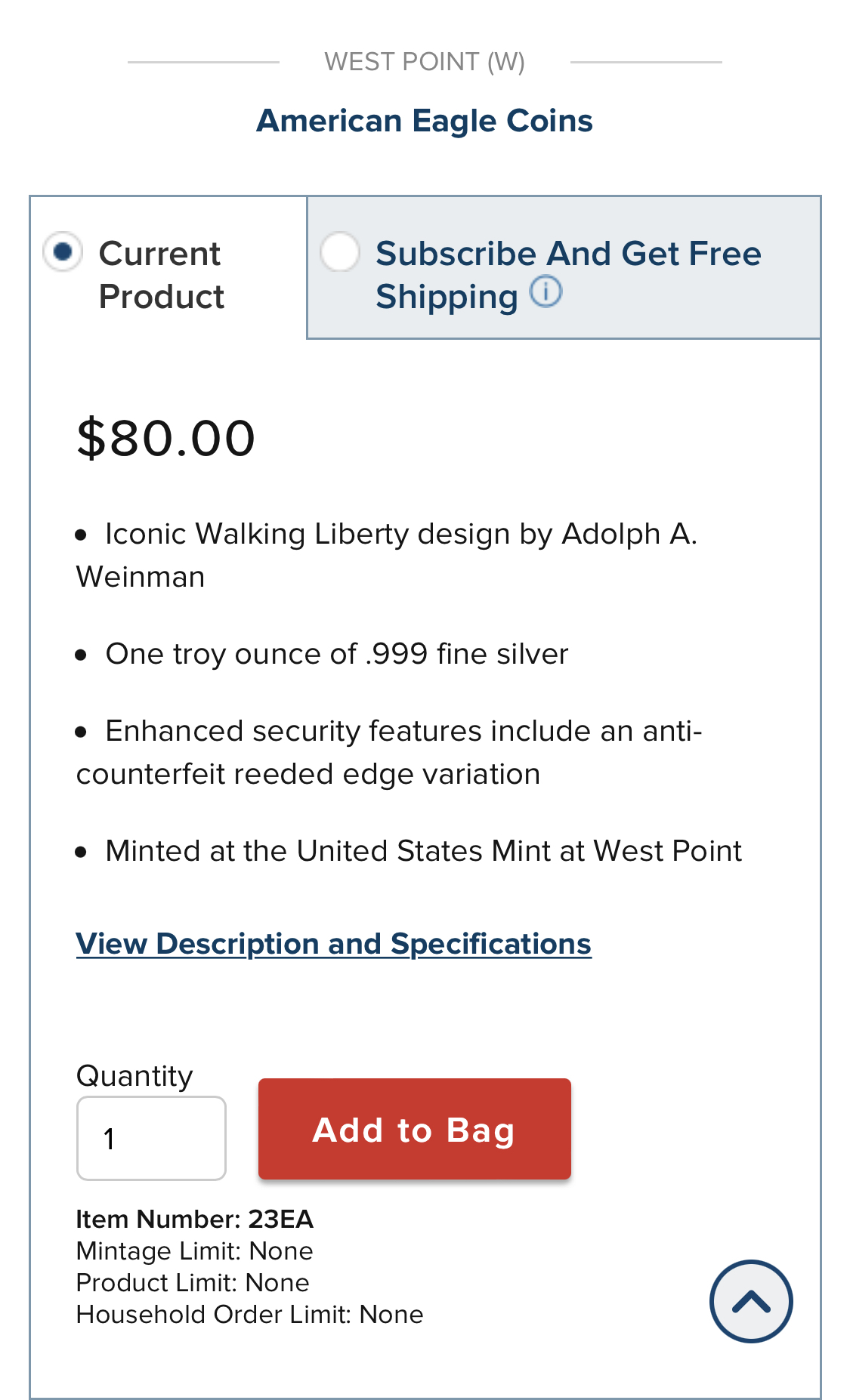This screenshot has height=1400, width=850.
Task: Click the Minted at West Point bullet
Action: (x=410, y=851)
